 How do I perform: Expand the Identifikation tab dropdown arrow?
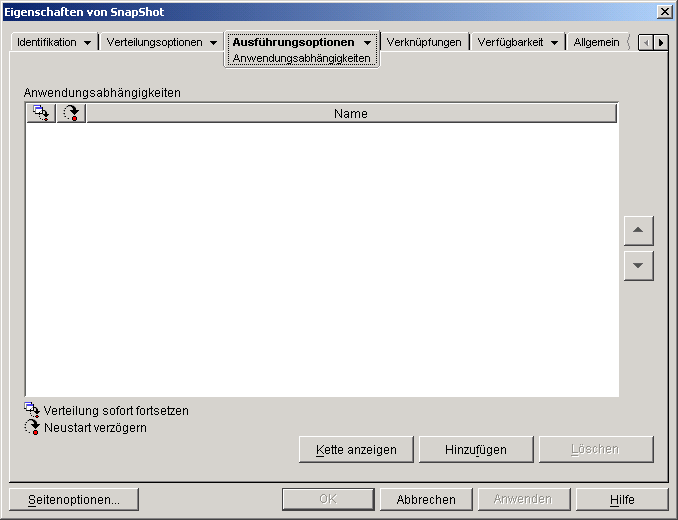(87, 43)
